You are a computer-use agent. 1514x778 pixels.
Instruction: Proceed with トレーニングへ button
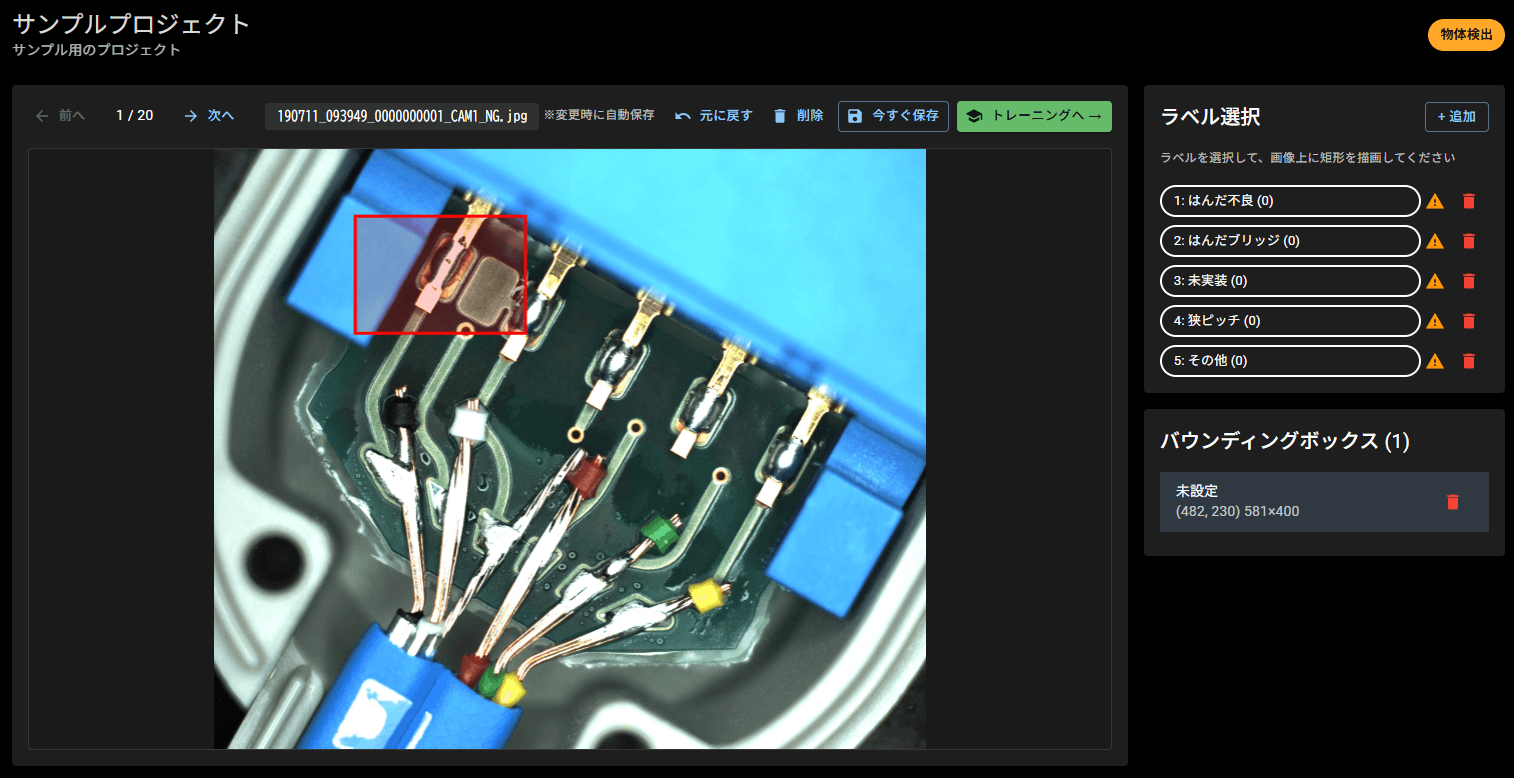click(x=1034, y=116)
